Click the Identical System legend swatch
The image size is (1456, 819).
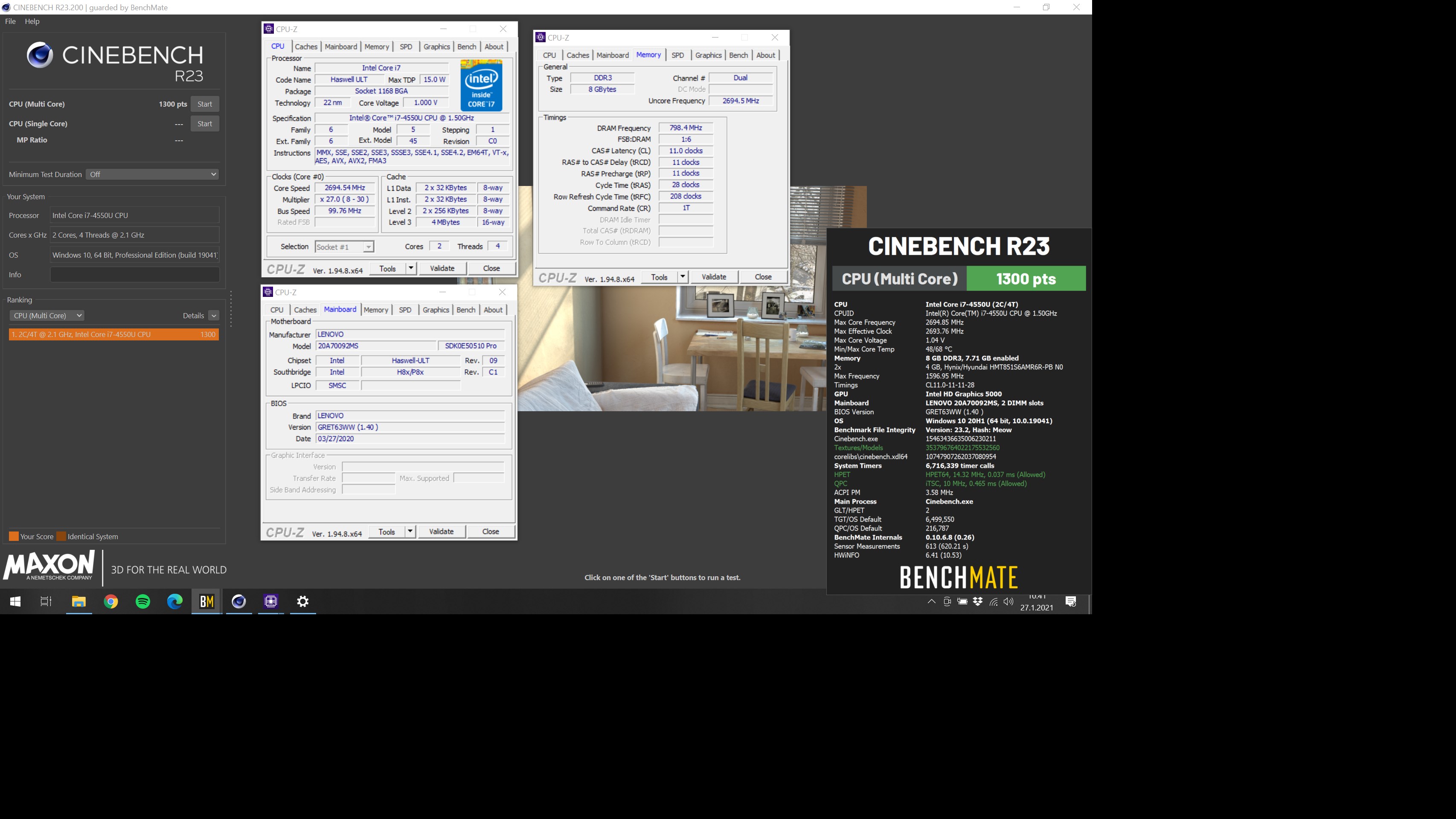61,536
